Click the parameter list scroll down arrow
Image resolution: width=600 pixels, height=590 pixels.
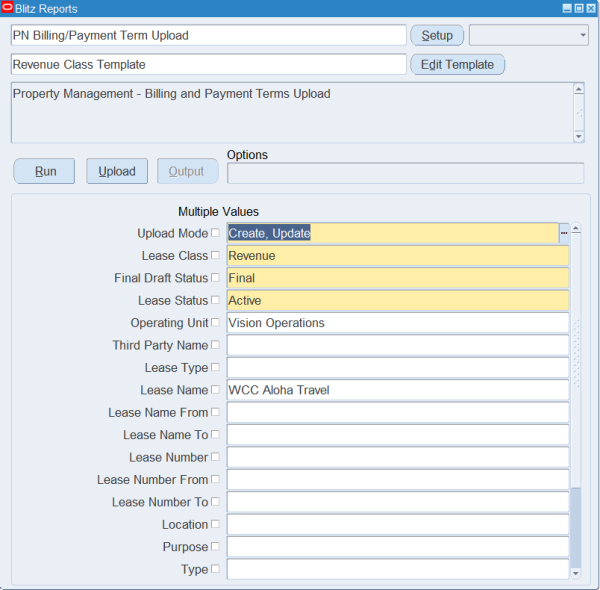576,573
